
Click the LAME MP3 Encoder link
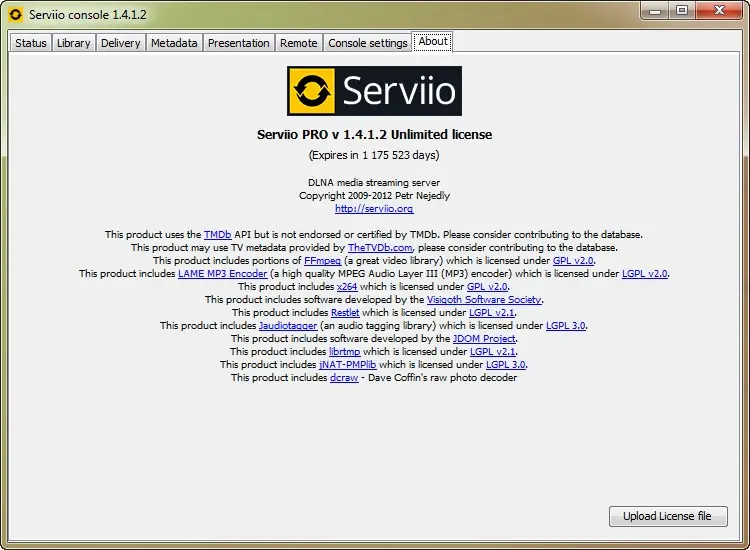(222, 274)
